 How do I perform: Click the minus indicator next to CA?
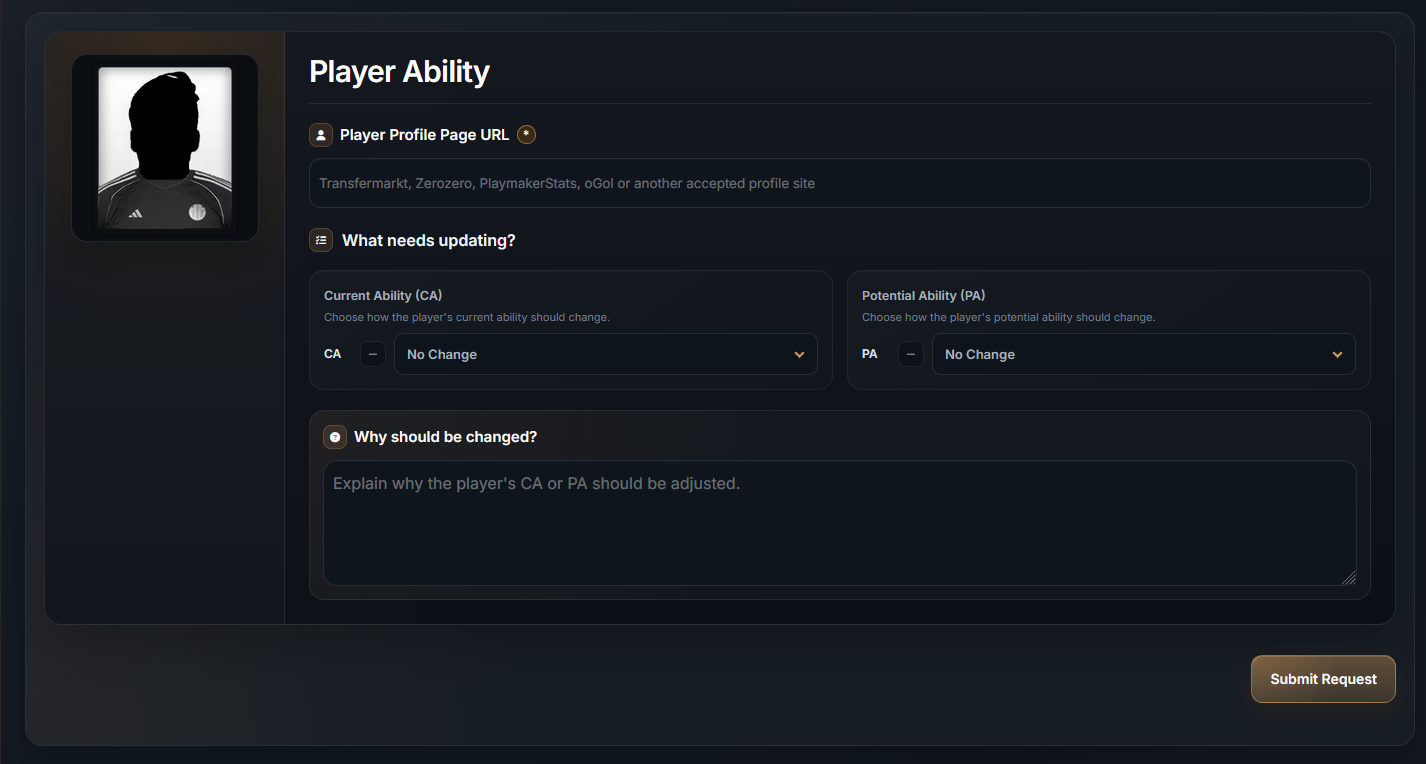373,354
